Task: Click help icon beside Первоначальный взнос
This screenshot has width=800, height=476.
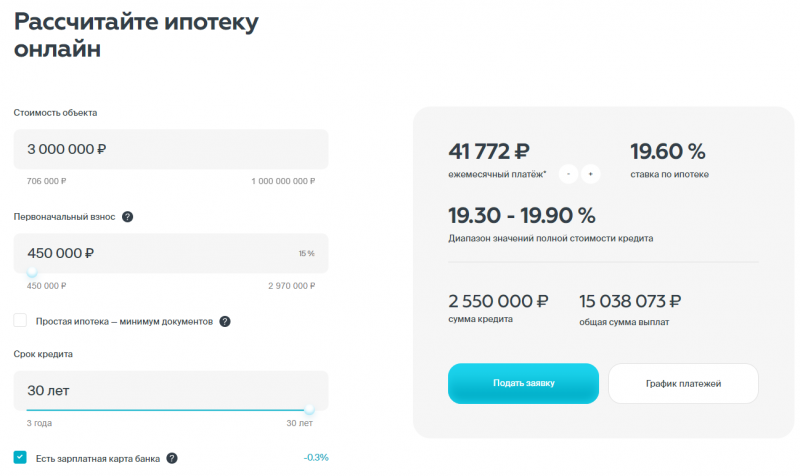Action: 128,217
